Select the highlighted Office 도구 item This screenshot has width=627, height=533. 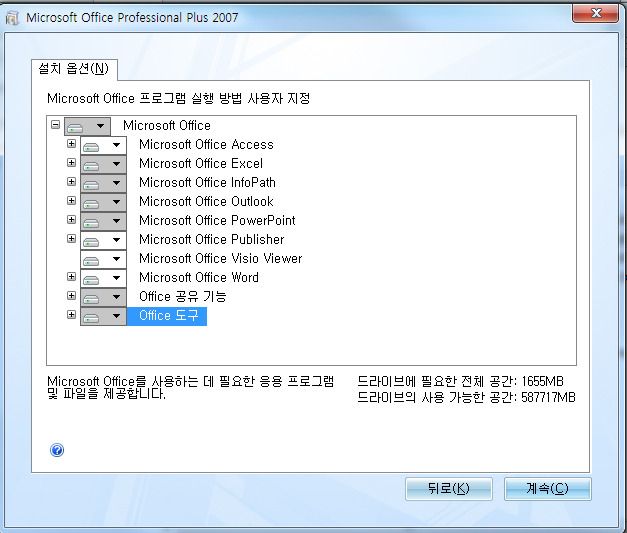(167, 316)
